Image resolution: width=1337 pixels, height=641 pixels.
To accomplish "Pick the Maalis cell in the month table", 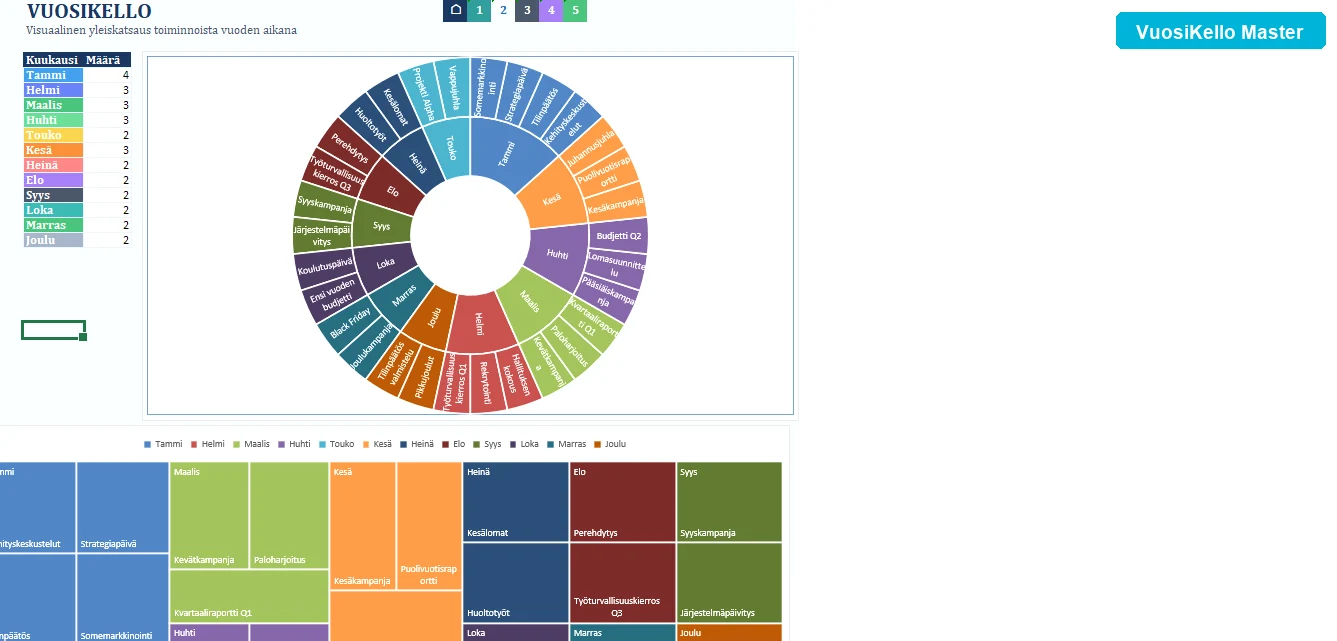I will tap(53, 105).
